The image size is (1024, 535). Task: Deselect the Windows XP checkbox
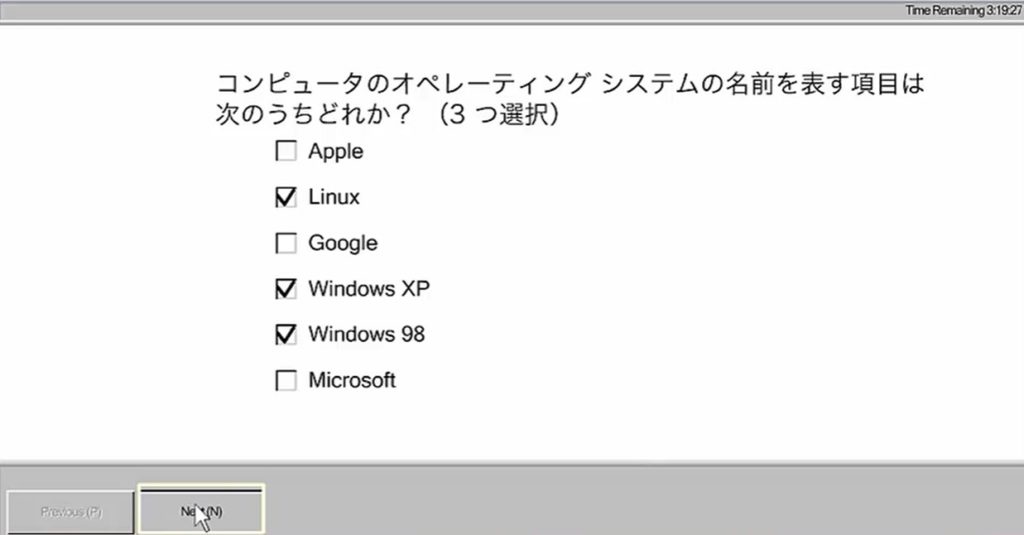[286, 289]
